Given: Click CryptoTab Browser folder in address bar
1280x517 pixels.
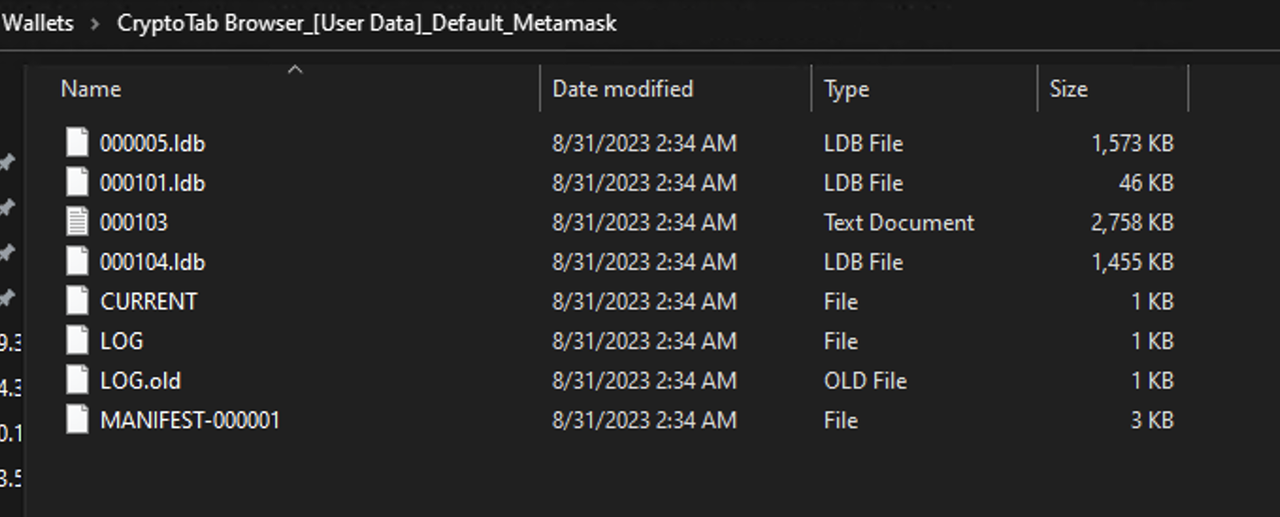Looking at the screenshot, I should [367, 22].
